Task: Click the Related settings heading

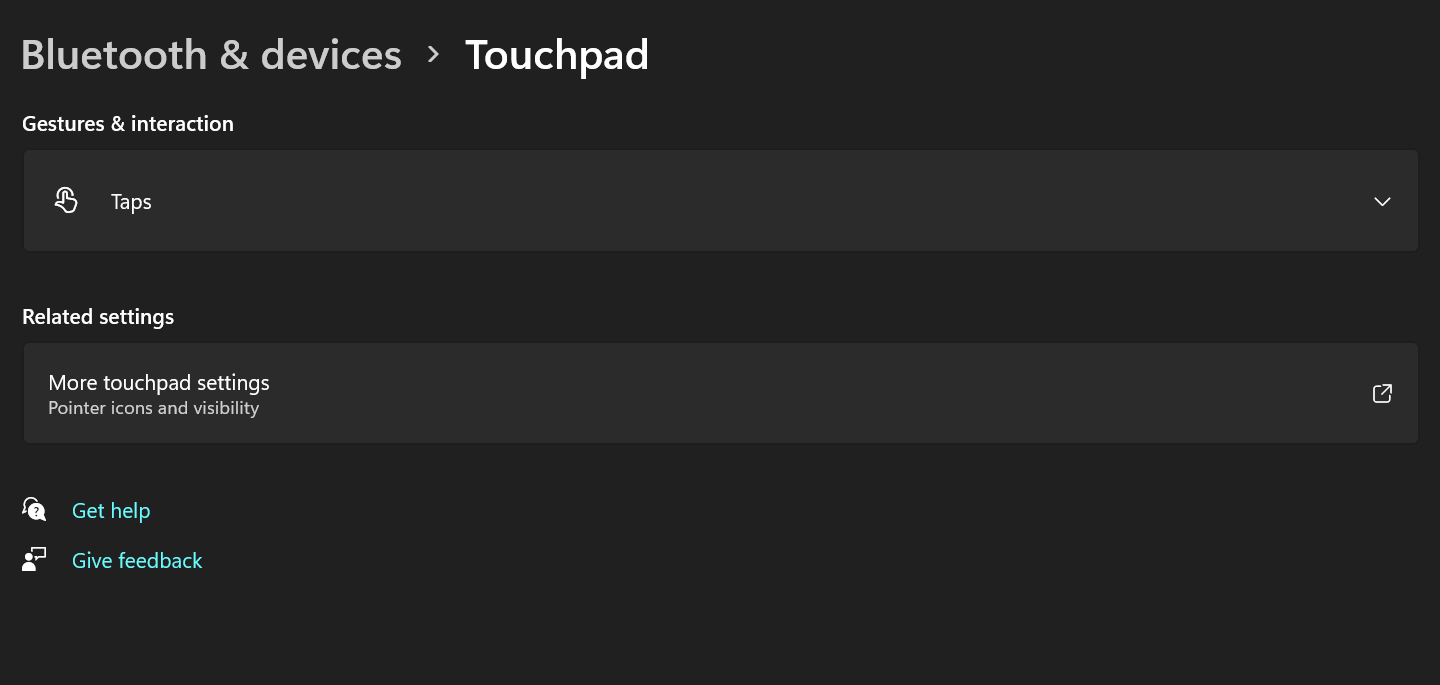Action: coord(98,317)
